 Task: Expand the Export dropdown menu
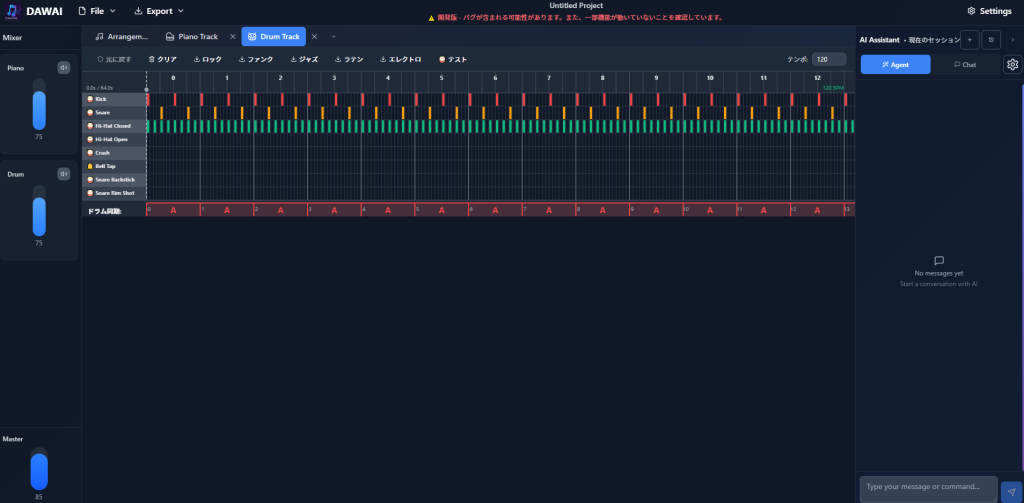(158, 11)
